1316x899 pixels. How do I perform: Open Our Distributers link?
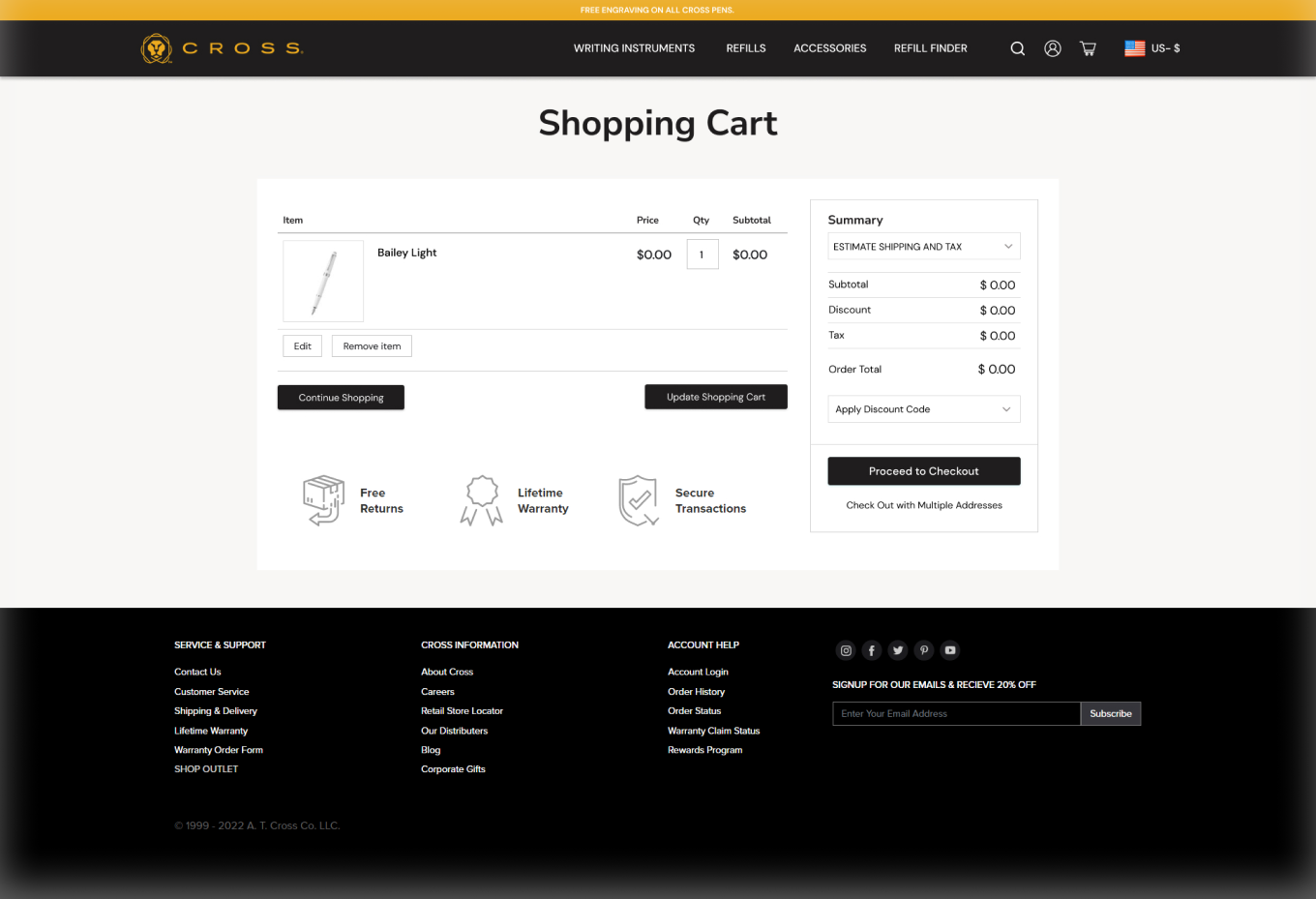coord(454,731)
